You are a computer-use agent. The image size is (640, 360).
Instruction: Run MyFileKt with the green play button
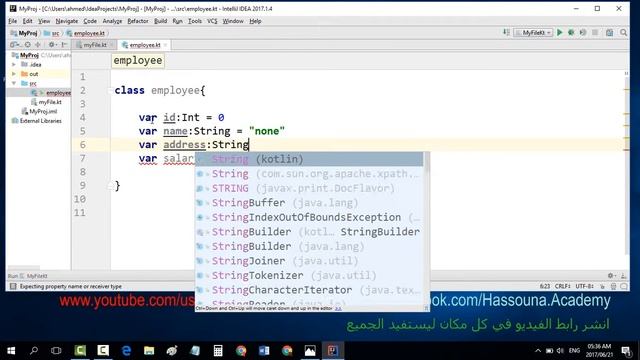(560, 33)
